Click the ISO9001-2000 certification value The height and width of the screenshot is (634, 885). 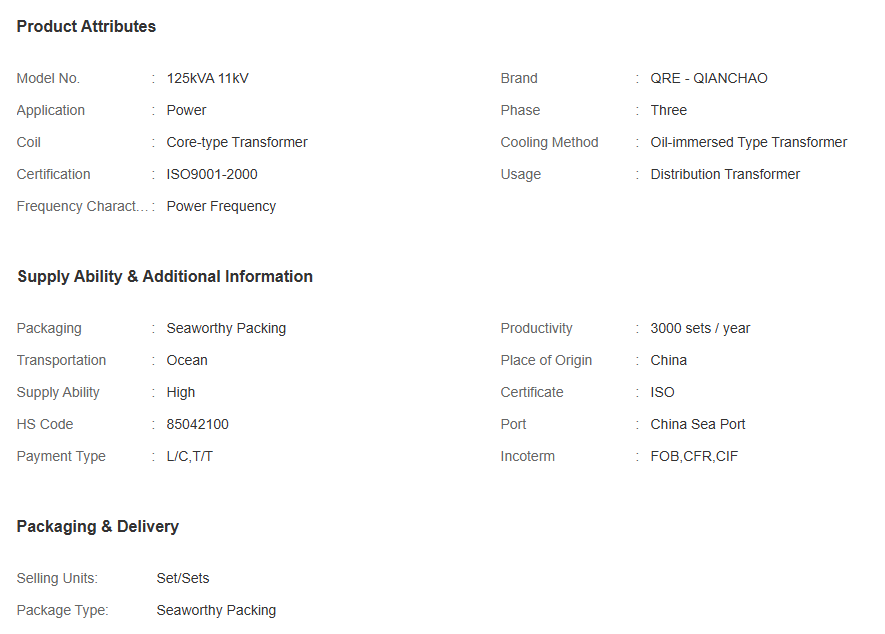(212, 174)
